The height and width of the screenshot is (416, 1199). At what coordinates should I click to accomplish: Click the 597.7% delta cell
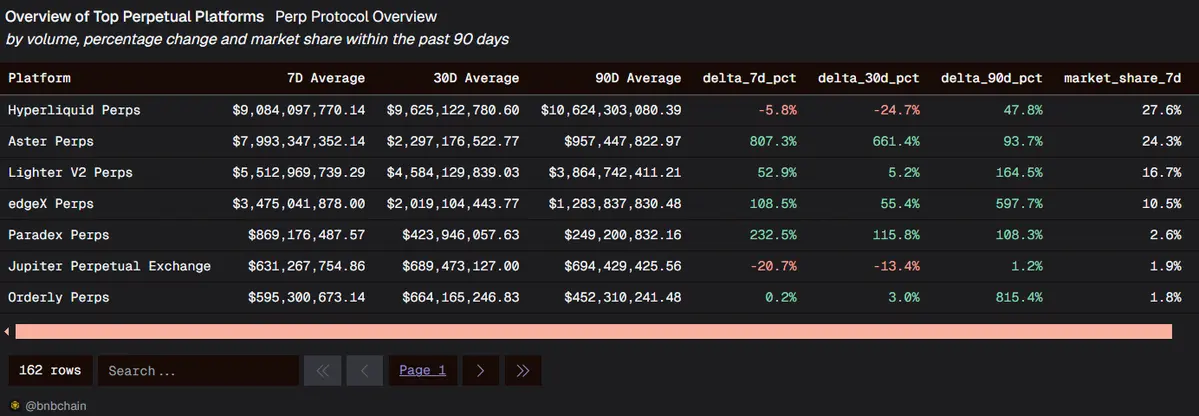(x=1019, y=204)
